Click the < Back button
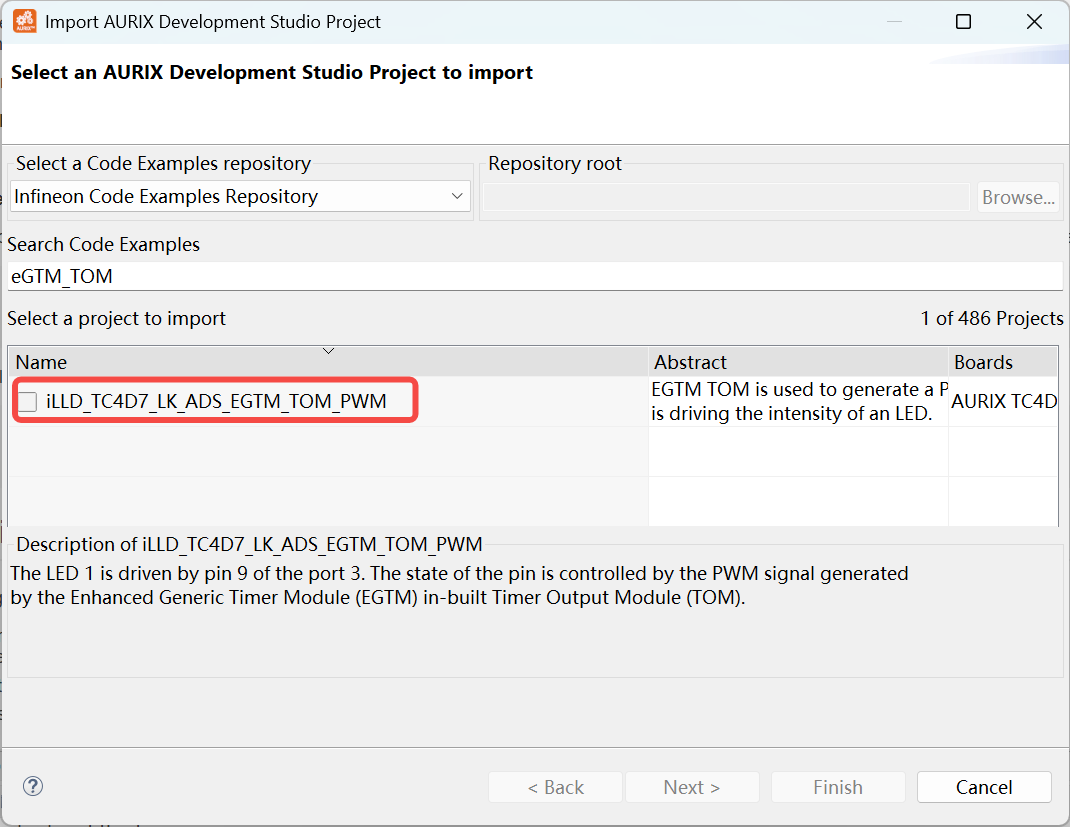Screen dimensions: 1070x827 (555, 787)
